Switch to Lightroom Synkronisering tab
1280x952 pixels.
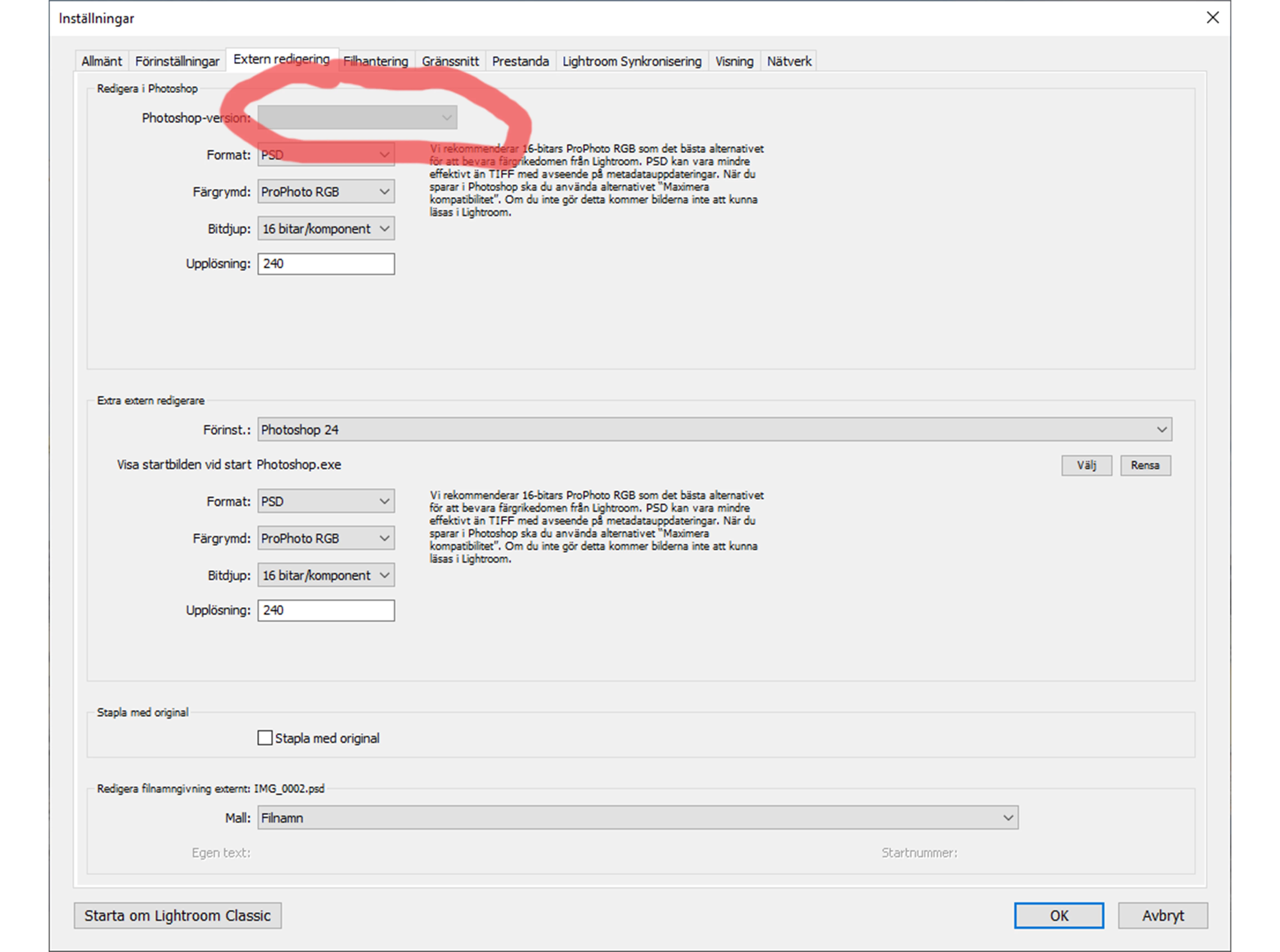(631, 61)
